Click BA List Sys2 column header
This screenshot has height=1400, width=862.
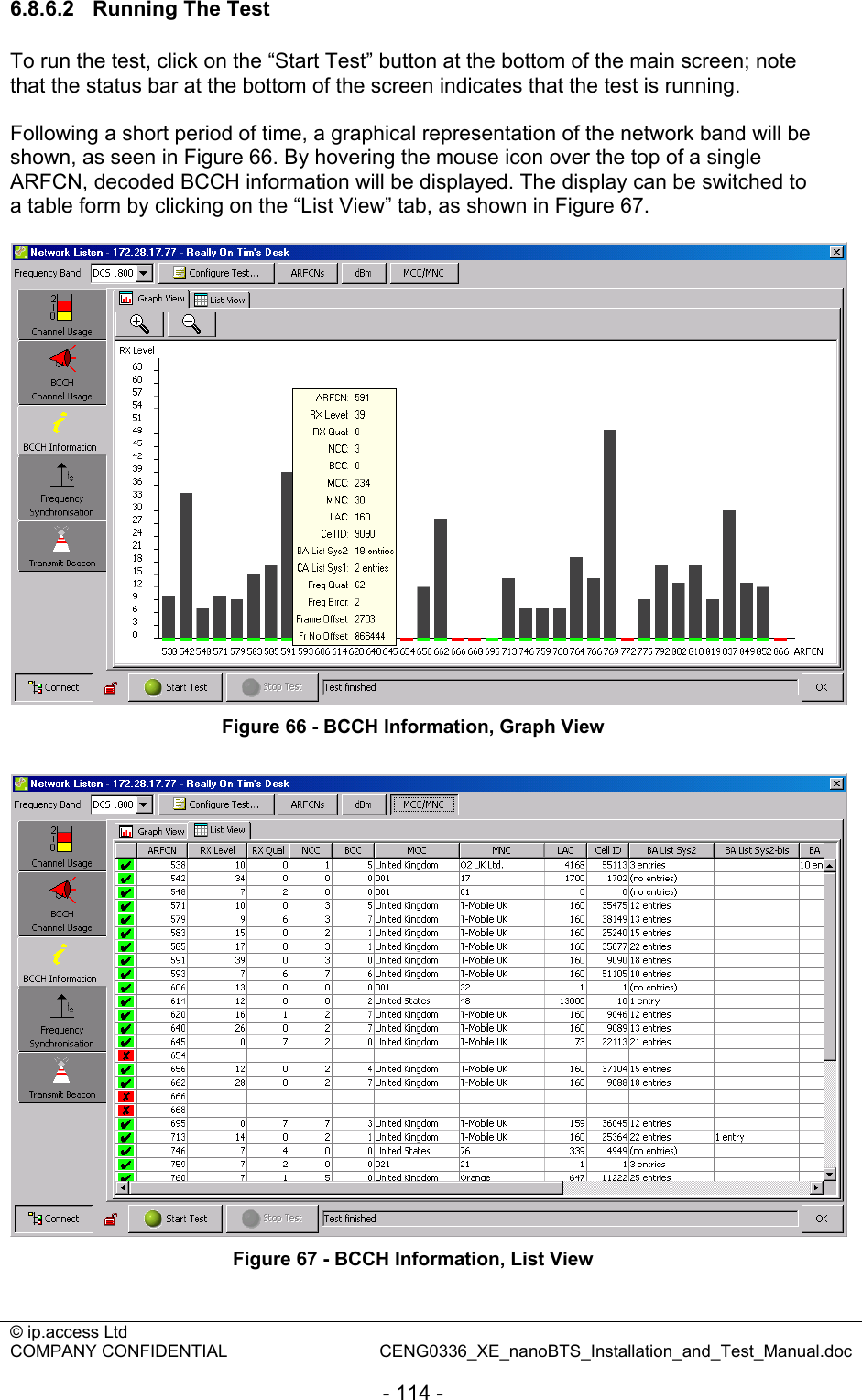671,850
